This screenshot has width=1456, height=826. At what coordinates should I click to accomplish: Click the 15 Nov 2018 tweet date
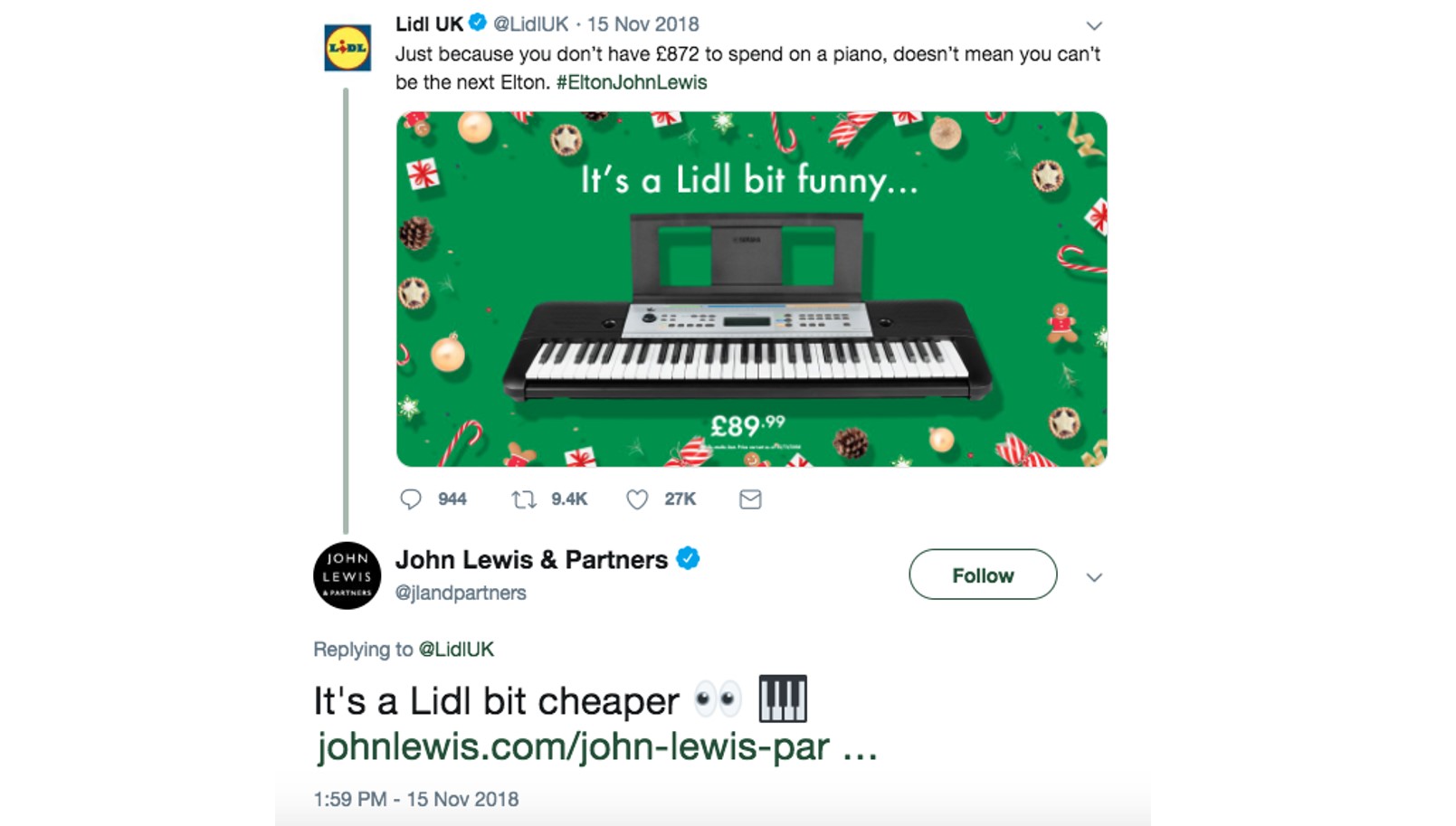click(643, 24)
